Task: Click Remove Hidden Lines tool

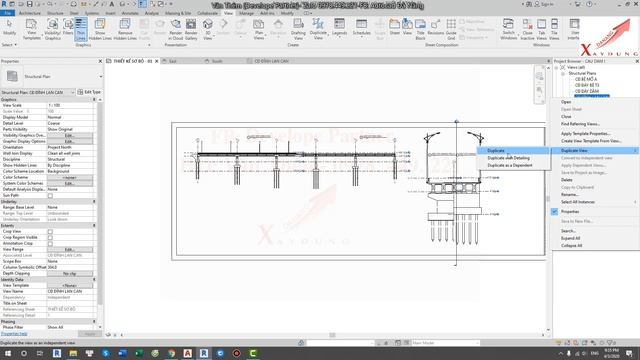Action: [125, 29]
